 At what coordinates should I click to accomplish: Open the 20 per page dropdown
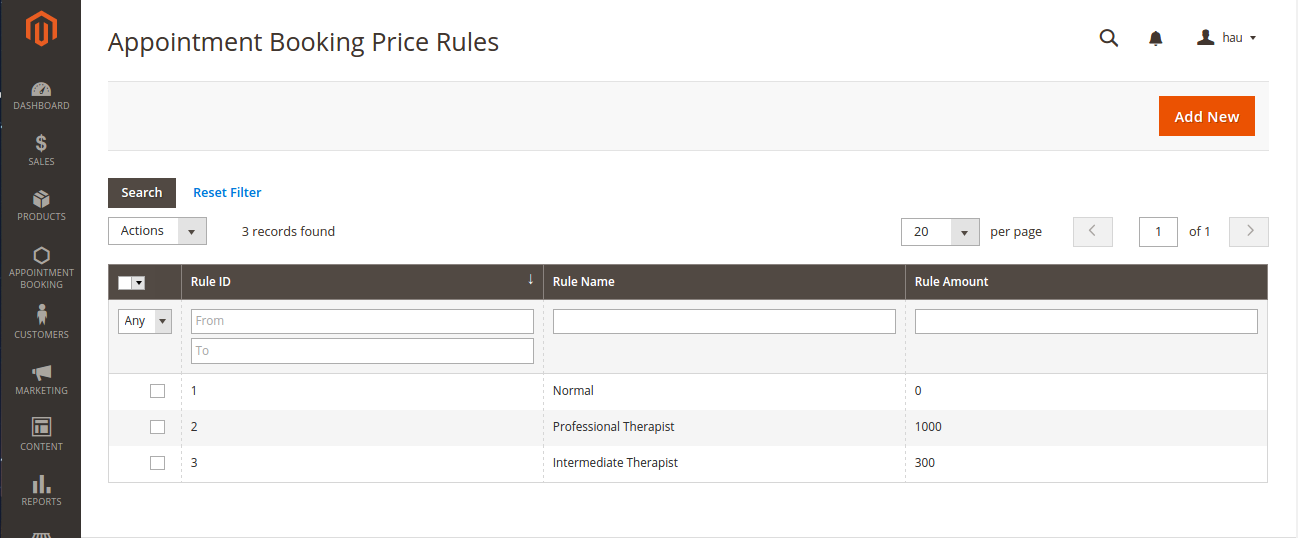[940, 232]
